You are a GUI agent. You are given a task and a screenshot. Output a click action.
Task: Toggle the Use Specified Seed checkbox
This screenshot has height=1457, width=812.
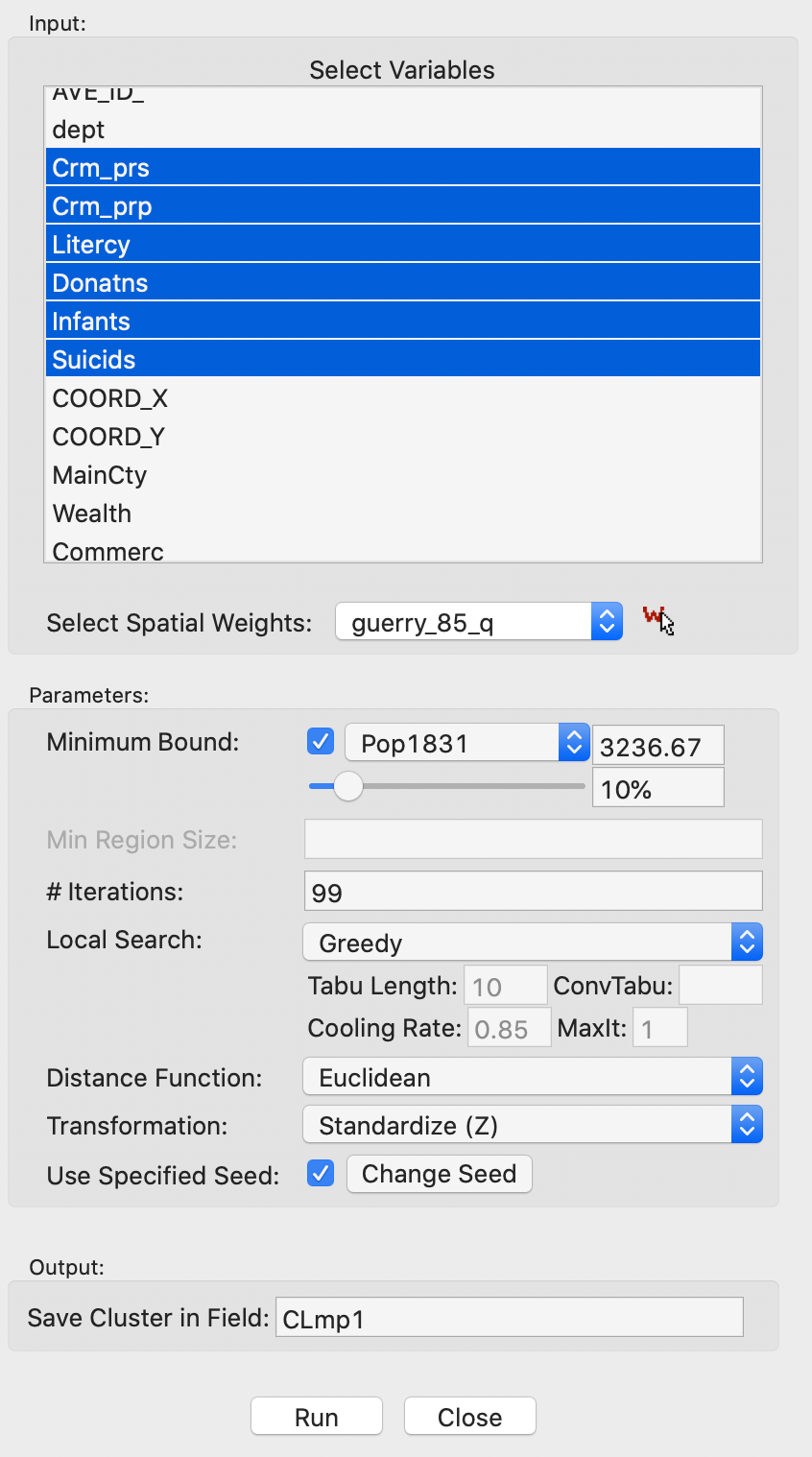(x=321, y=1173)
